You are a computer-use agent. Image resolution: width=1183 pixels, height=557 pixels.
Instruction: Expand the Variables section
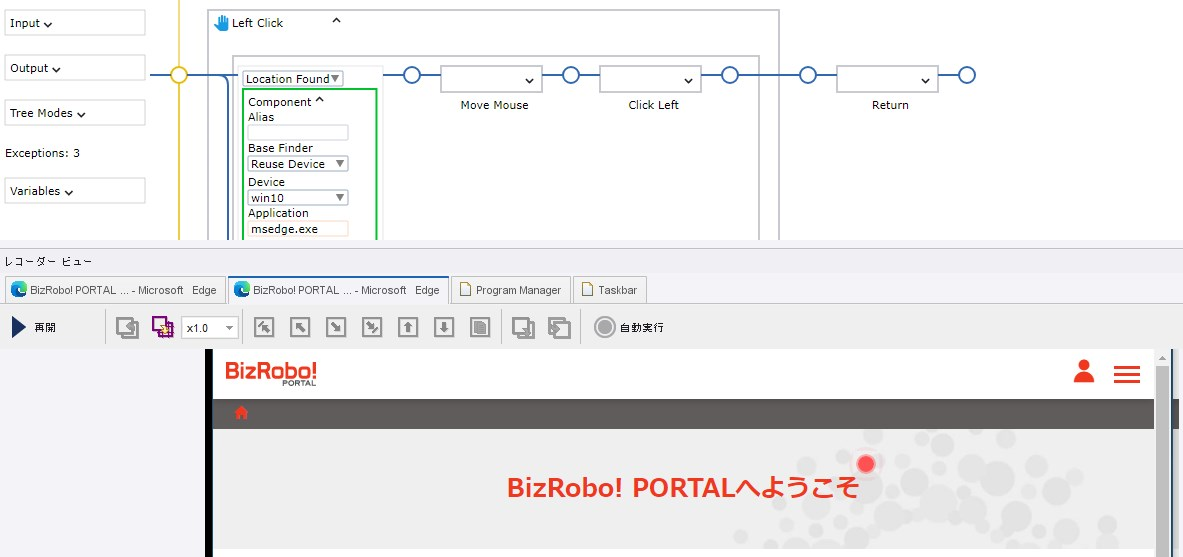[75, 191]
